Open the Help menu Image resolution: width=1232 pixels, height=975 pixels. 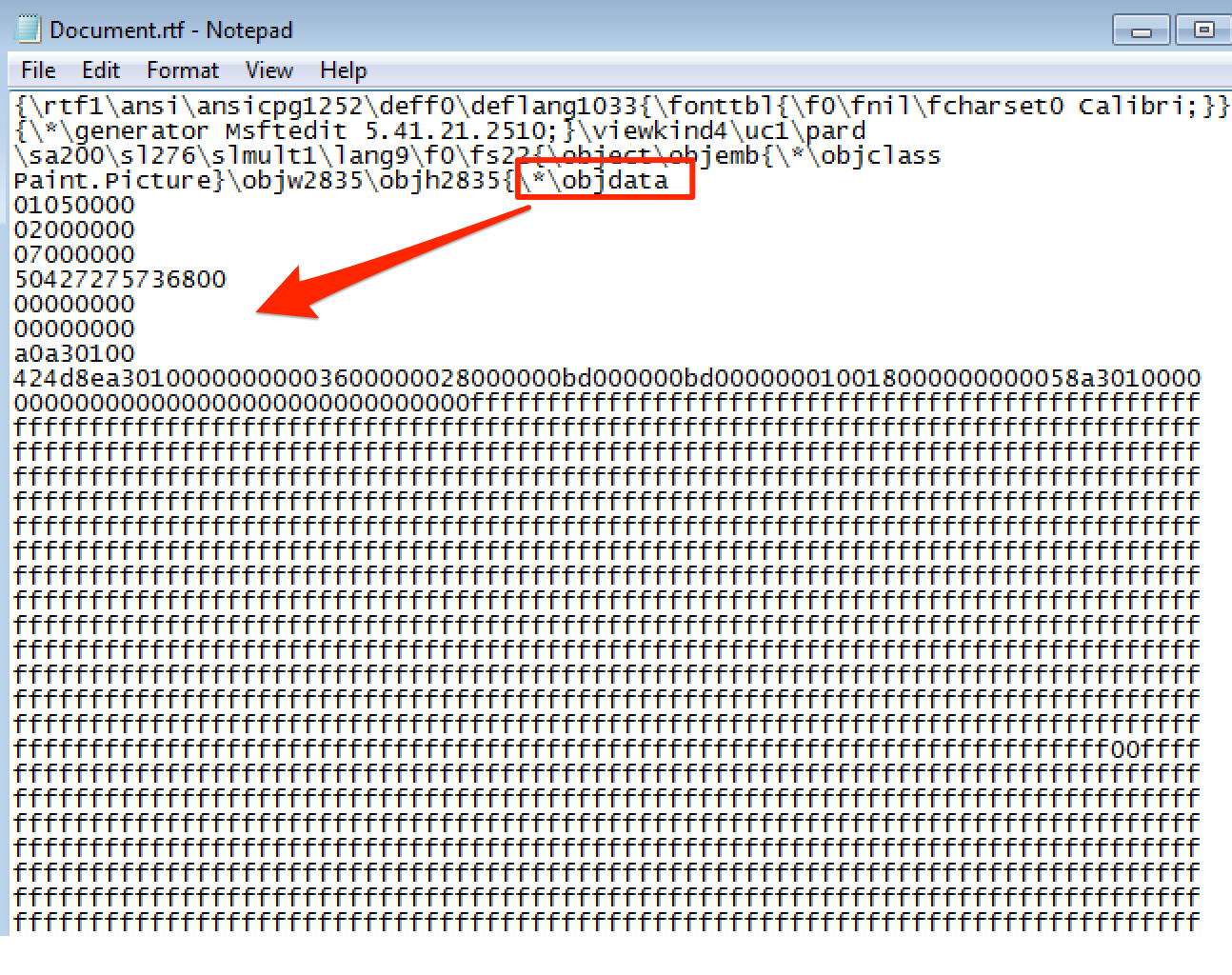[343, 70]
